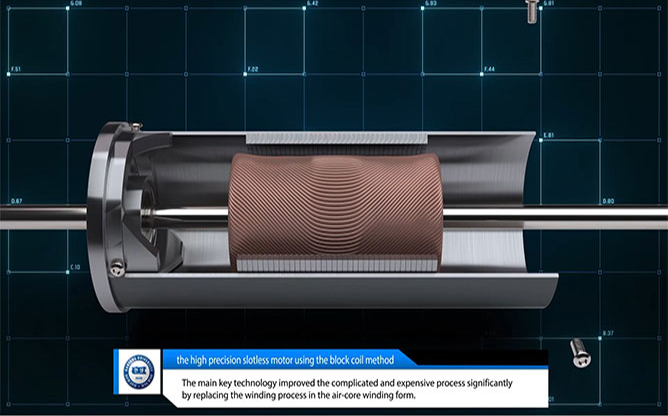
Task: Click the round blue university seal logo
Action: (139, 372)
